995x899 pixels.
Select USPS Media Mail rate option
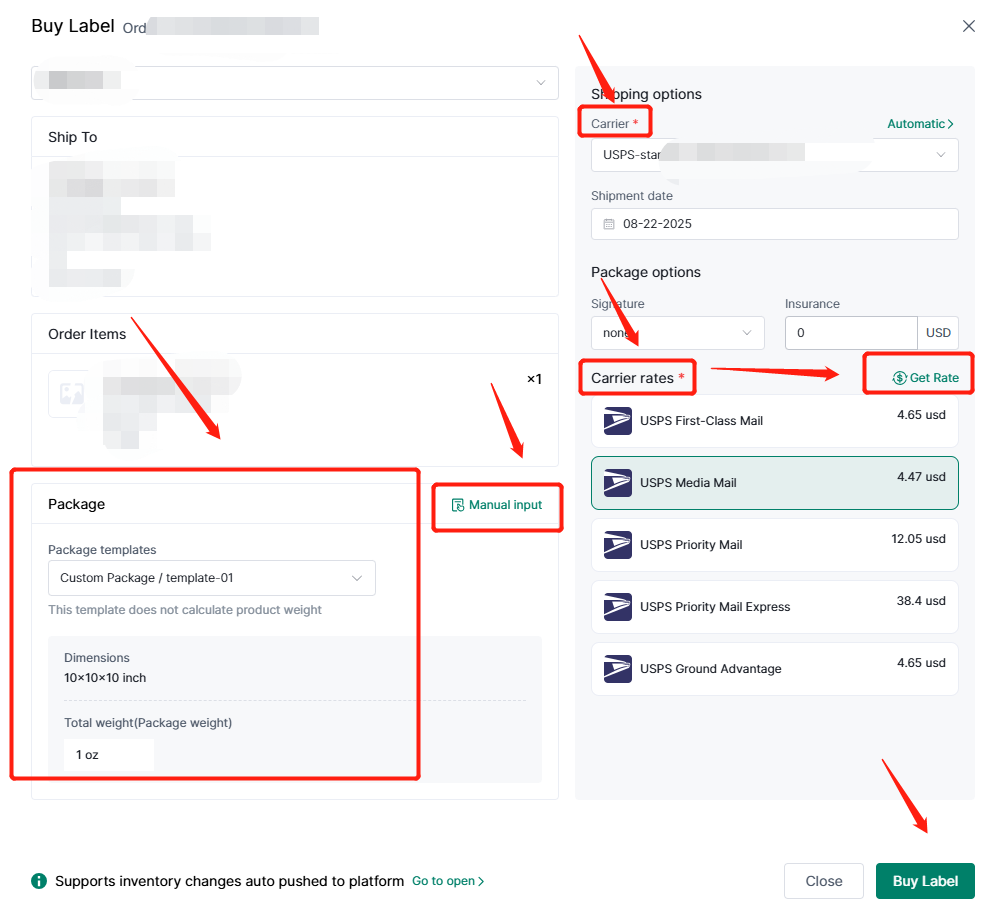click(774, 483)
